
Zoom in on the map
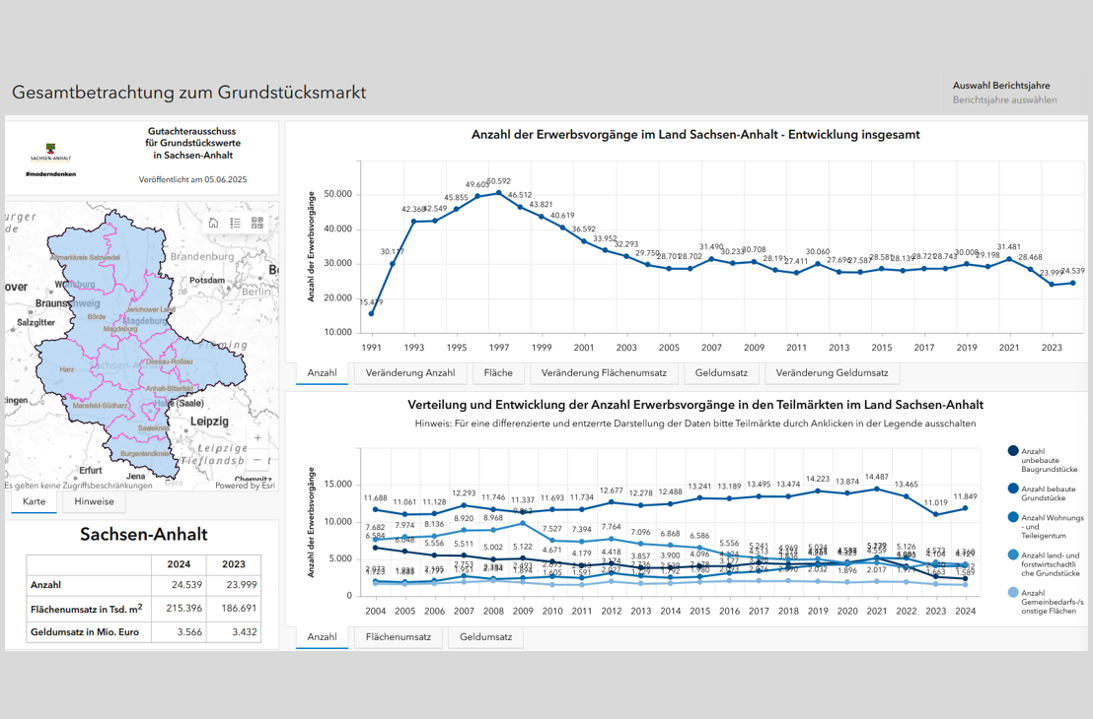(258, 438)
